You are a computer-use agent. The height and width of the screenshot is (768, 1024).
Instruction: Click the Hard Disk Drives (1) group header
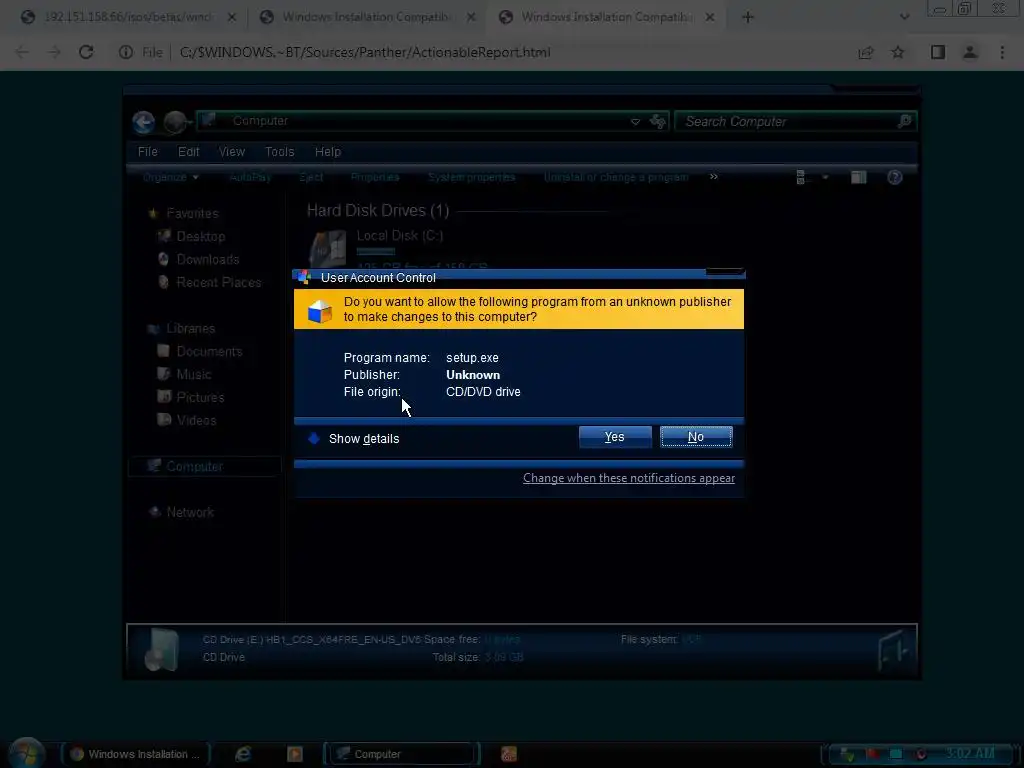coord(378,210)
